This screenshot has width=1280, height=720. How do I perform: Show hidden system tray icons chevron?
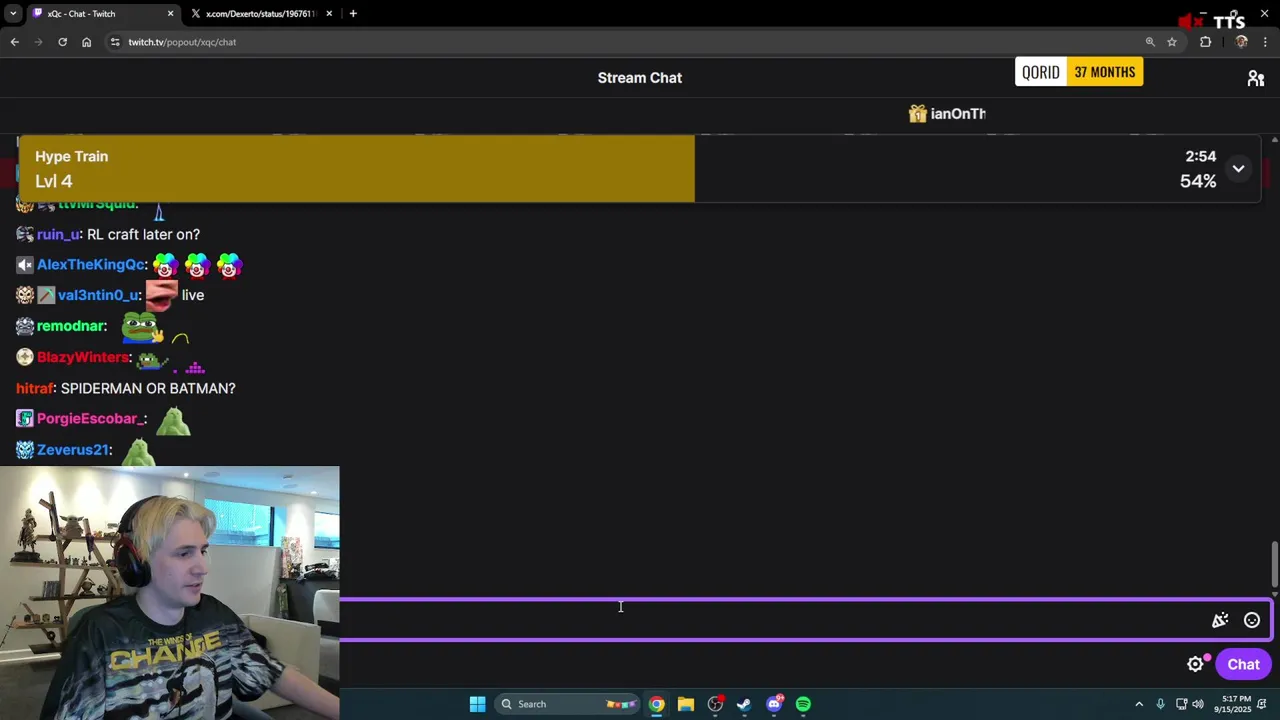click(1139, 704)
